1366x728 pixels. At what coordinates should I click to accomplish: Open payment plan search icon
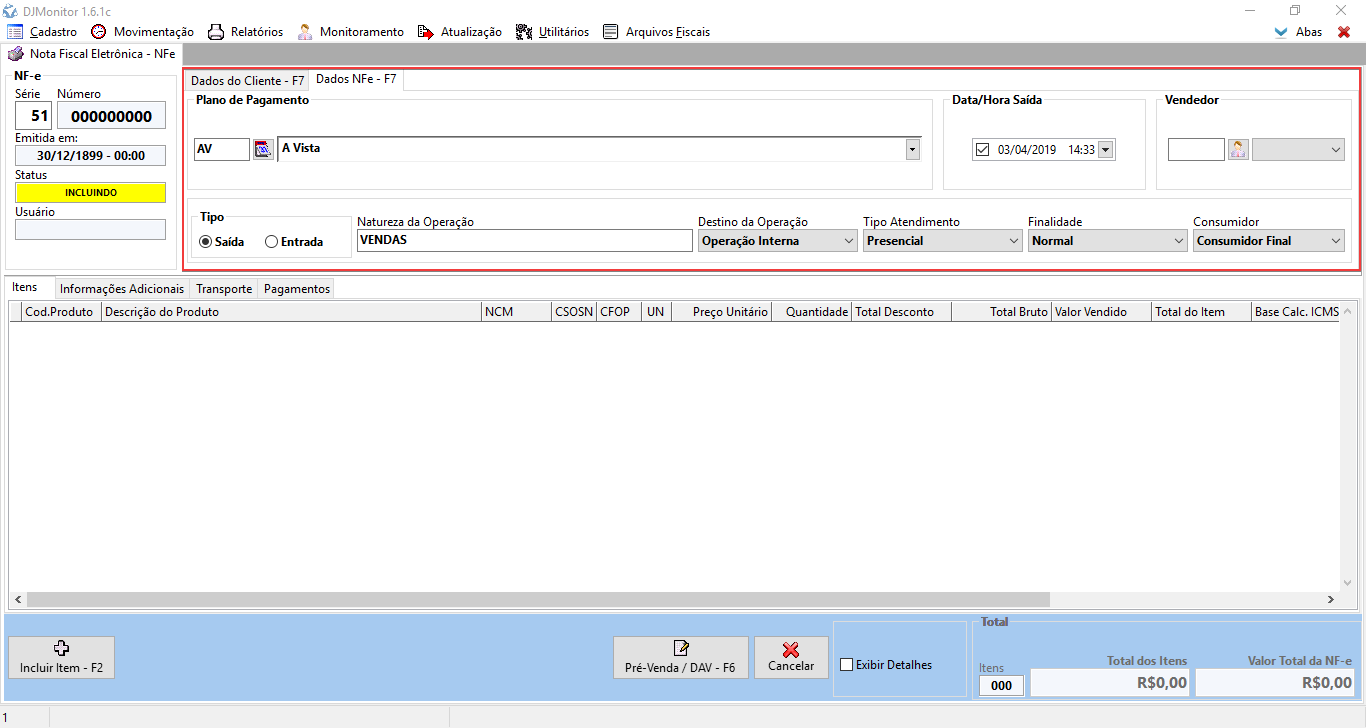tap(263, 149)
